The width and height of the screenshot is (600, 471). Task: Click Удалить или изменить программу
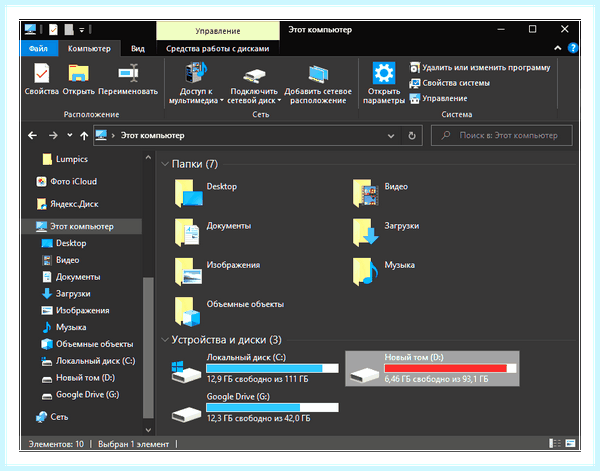coord(480,68)
